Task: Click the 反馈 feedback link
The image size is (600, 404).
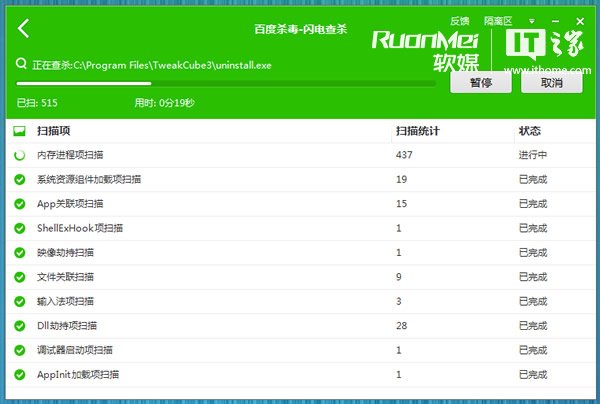Action: (x=459, y=20)
